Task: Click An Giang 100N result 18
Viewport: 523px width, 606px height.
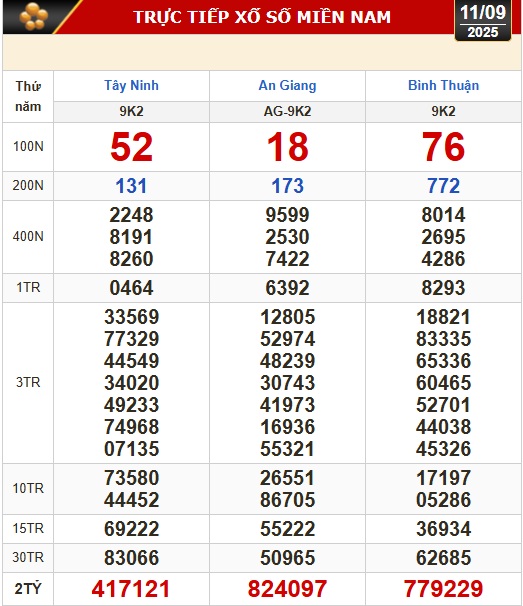Action: pyautogui.click(x=288, y=147)
